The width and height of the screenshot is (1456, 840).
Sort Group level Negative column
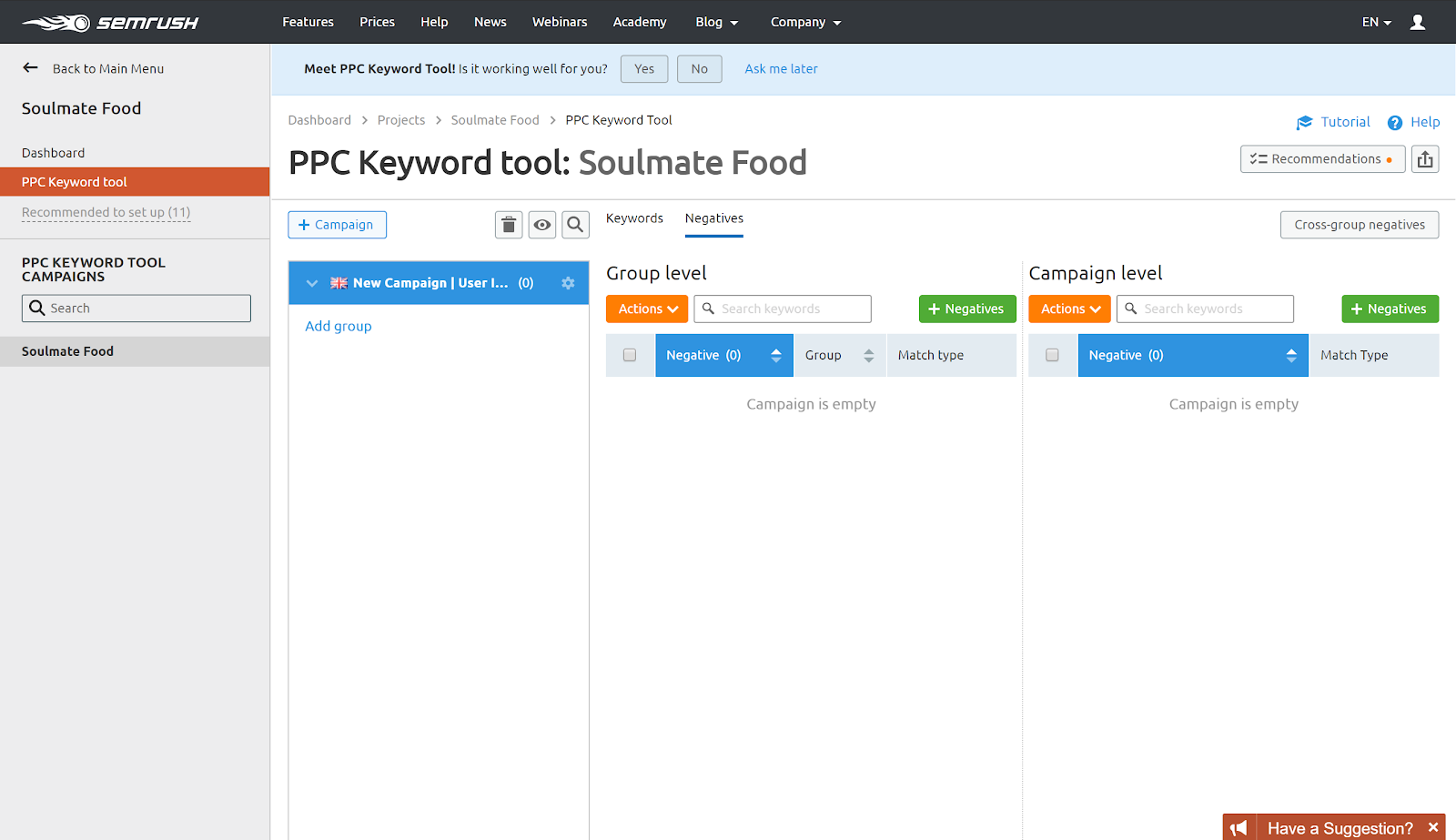tap(776, 356)
